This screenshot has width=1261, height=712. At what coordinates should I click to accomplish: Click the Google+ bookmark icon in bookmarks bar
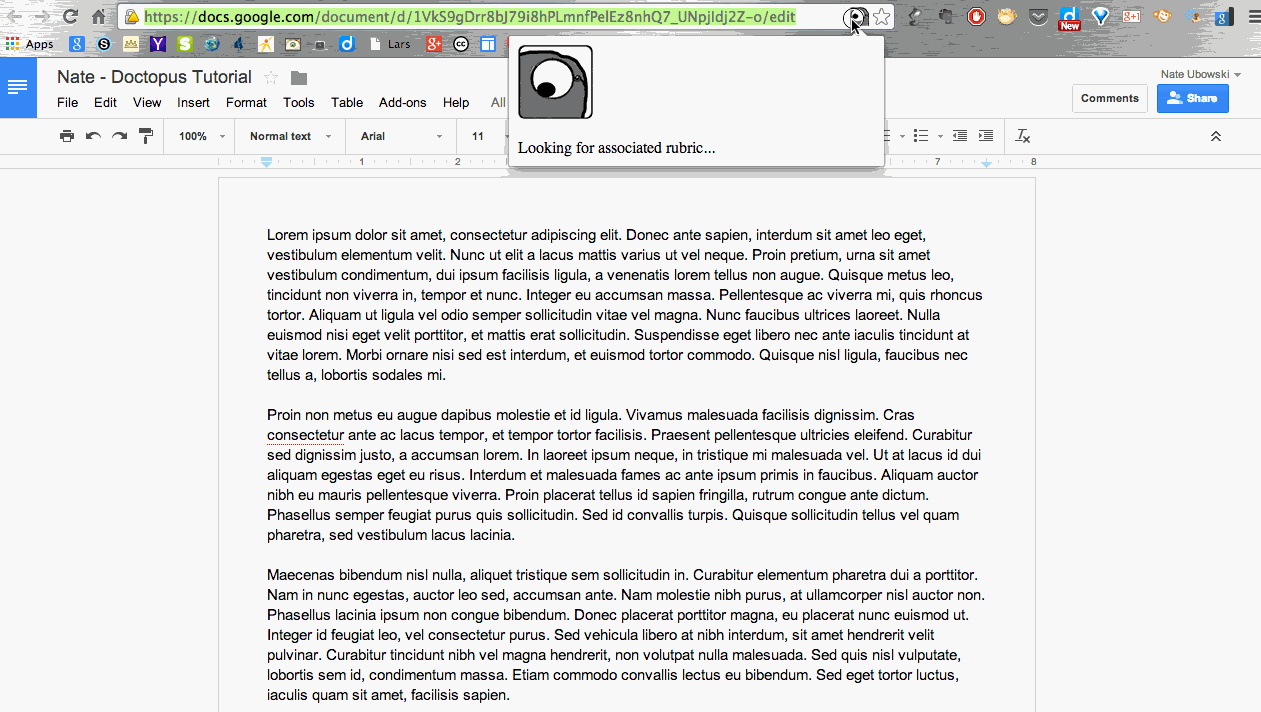pyautogui.click(x=433, y=44)
